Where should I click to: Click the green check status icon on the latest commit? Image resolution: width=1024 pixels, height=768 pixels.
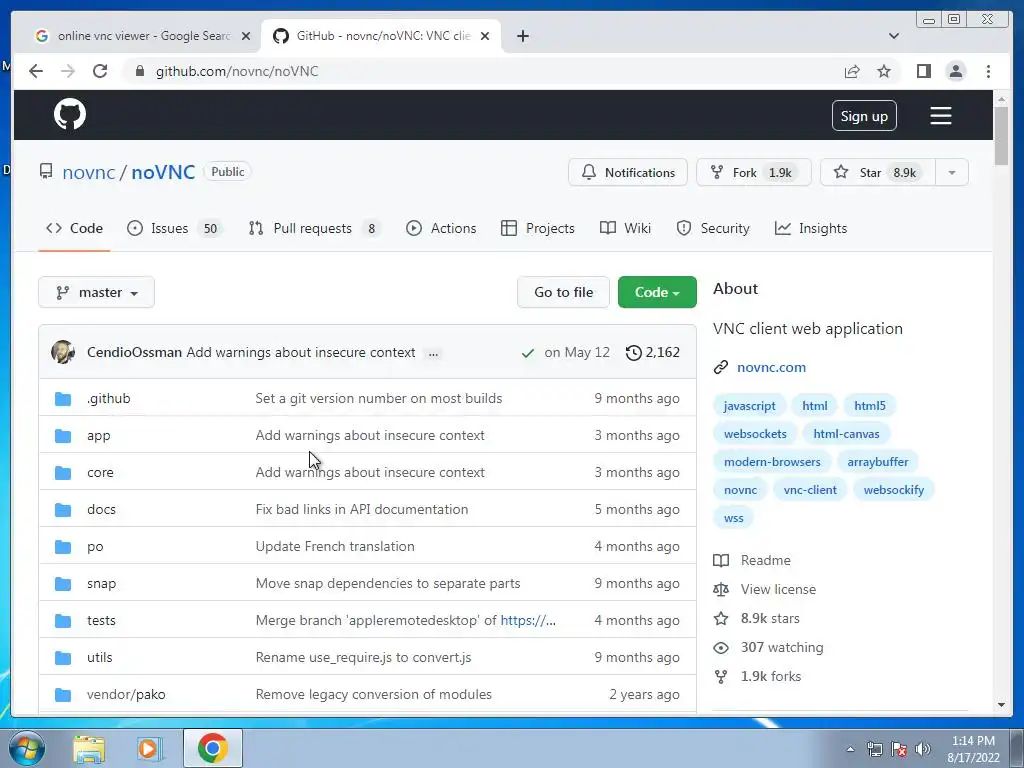[528, 353]
